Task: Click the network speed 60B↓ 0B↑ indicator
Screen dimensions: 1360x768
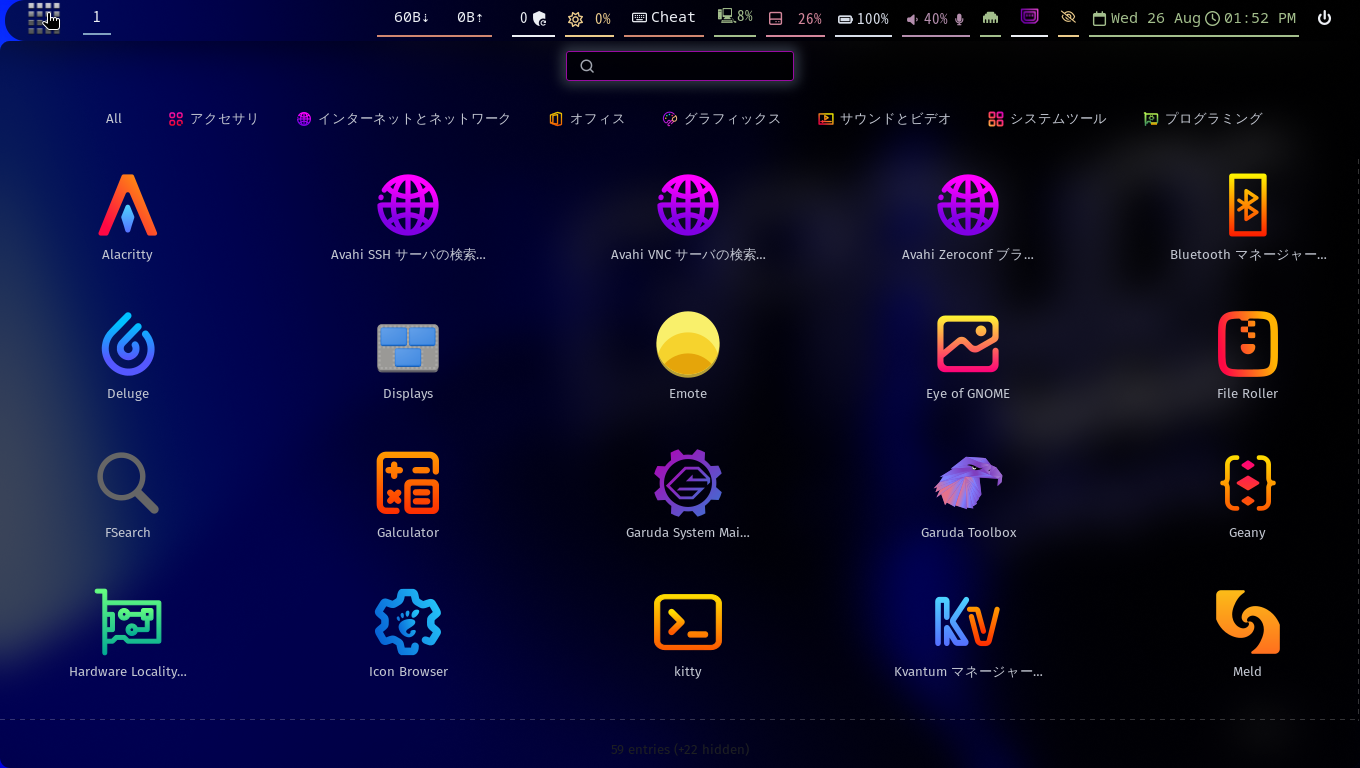Action: pyautogui.click(x=434, y=17)
